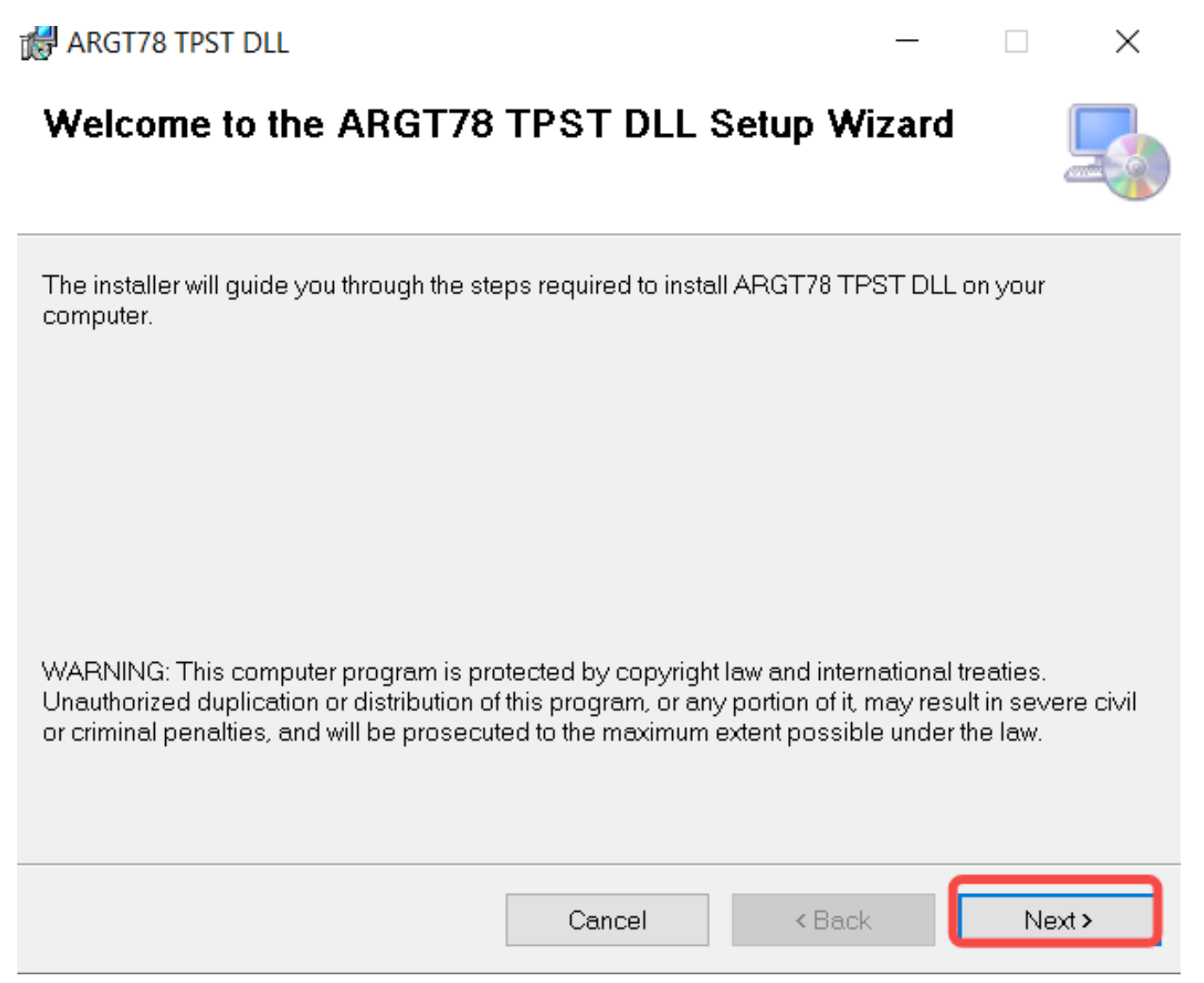Screen dimensions: 1204x983
Task: Click the blue monitor in the banner graphic
Action: click(1100, 132)
